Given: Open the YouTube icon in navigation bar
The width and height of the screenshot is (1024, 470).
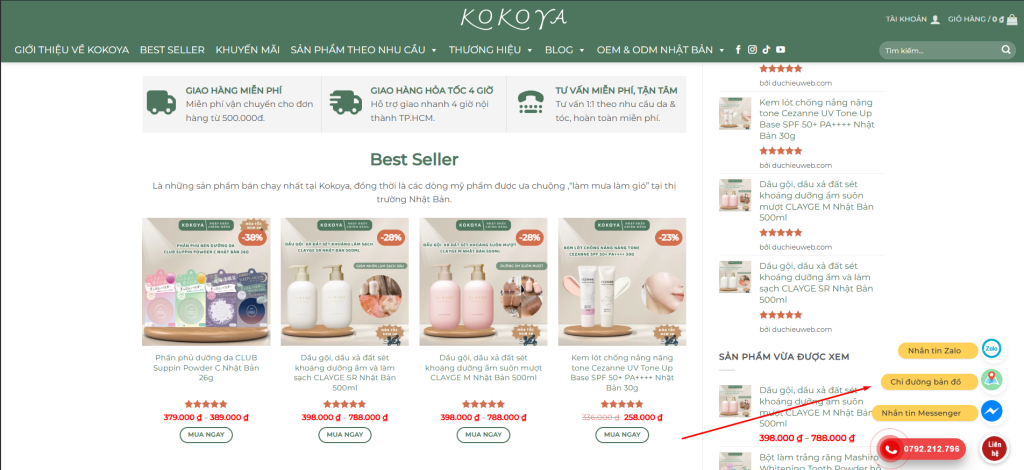Looking at the screenshot, I should (x=780, y=50).
